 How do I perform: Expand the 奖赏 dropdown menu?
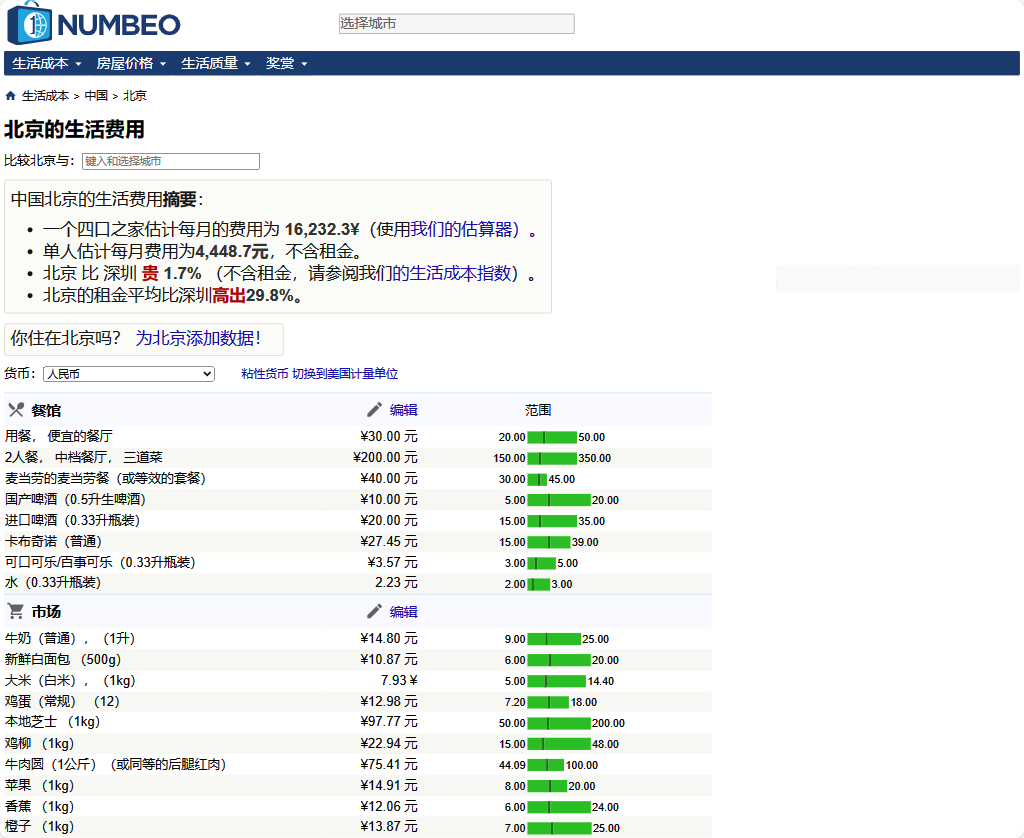click(286, 63)
